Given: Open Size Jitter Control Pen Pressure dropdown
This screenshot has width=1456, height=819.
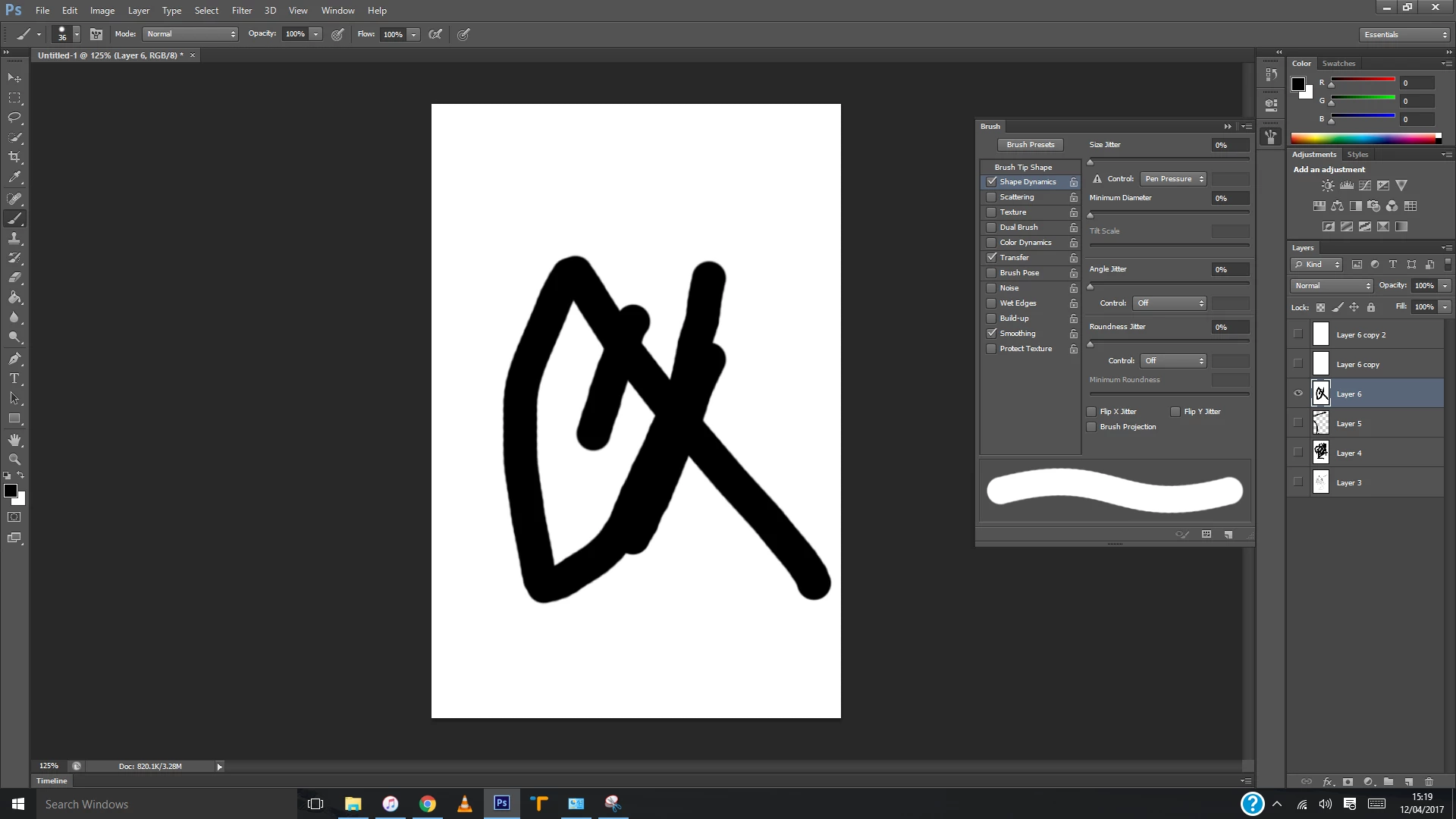Looking at the screenshot, I should [x=1173, y=179].
